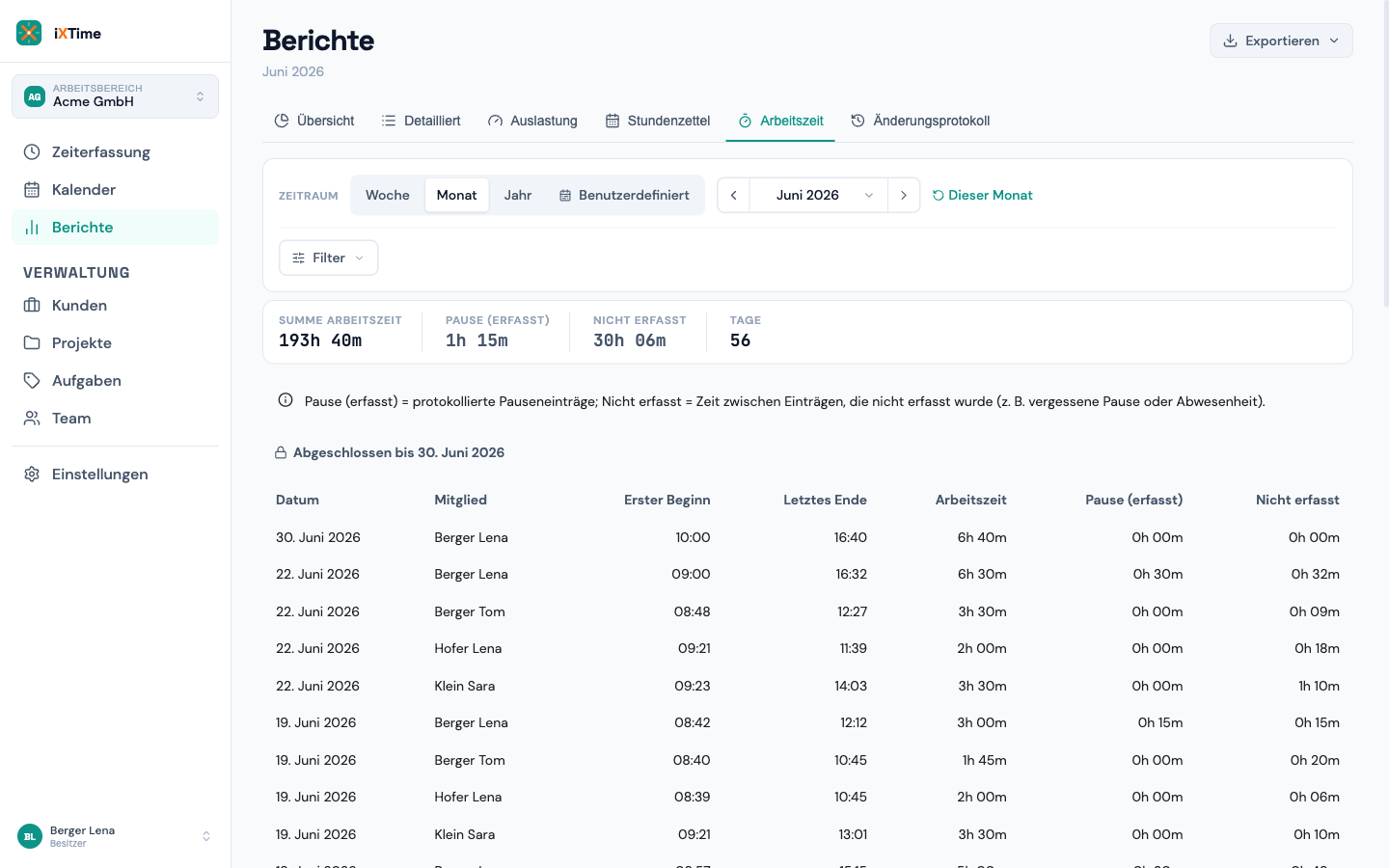The image size is (1389, 868).
Task: Switch to the Auslastung tab
Action: [x=532, y=121]
